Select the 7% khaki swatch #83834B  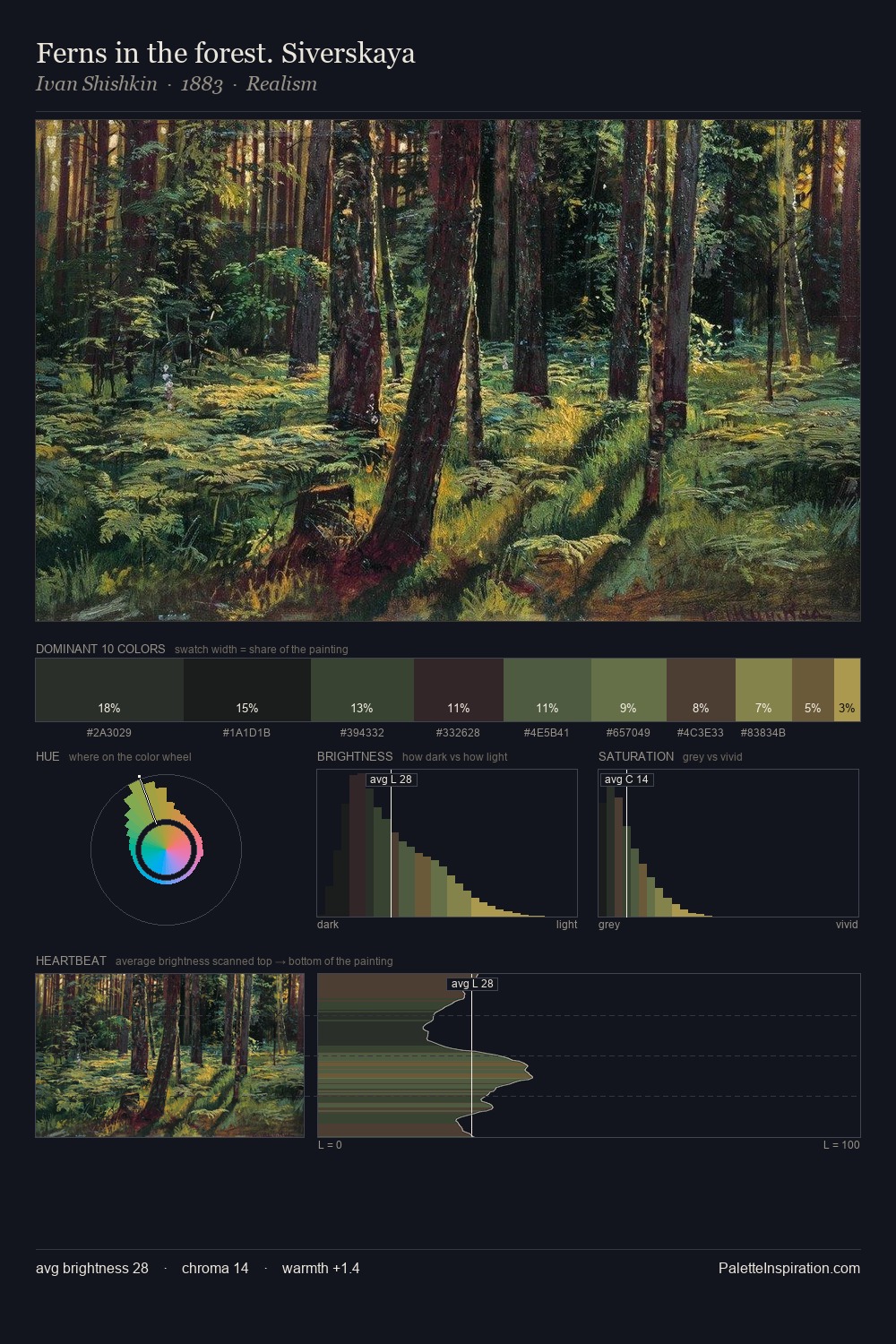pyautogui.click(x=763, y=690)
